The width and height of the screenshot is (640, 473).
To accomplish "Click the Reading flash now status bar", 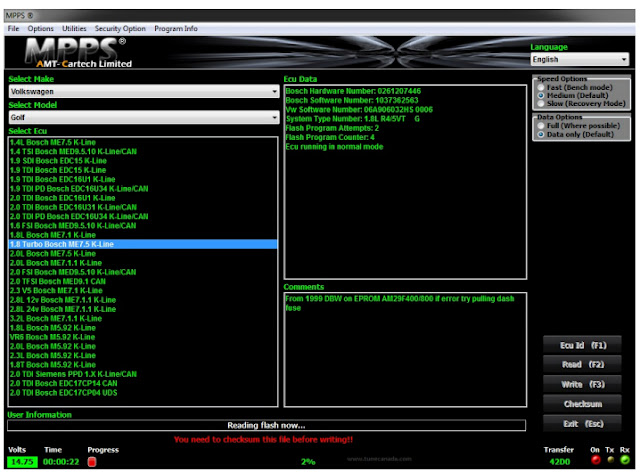I will (x=266, y=425).
